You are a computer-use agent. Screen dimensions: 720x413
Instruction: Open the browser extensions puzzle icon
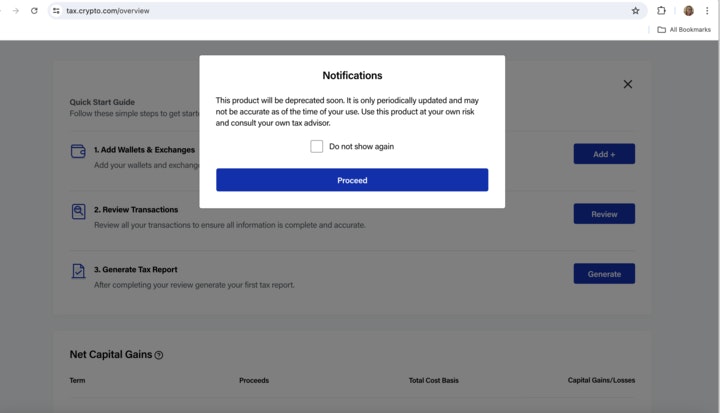(x=661, y=11)
